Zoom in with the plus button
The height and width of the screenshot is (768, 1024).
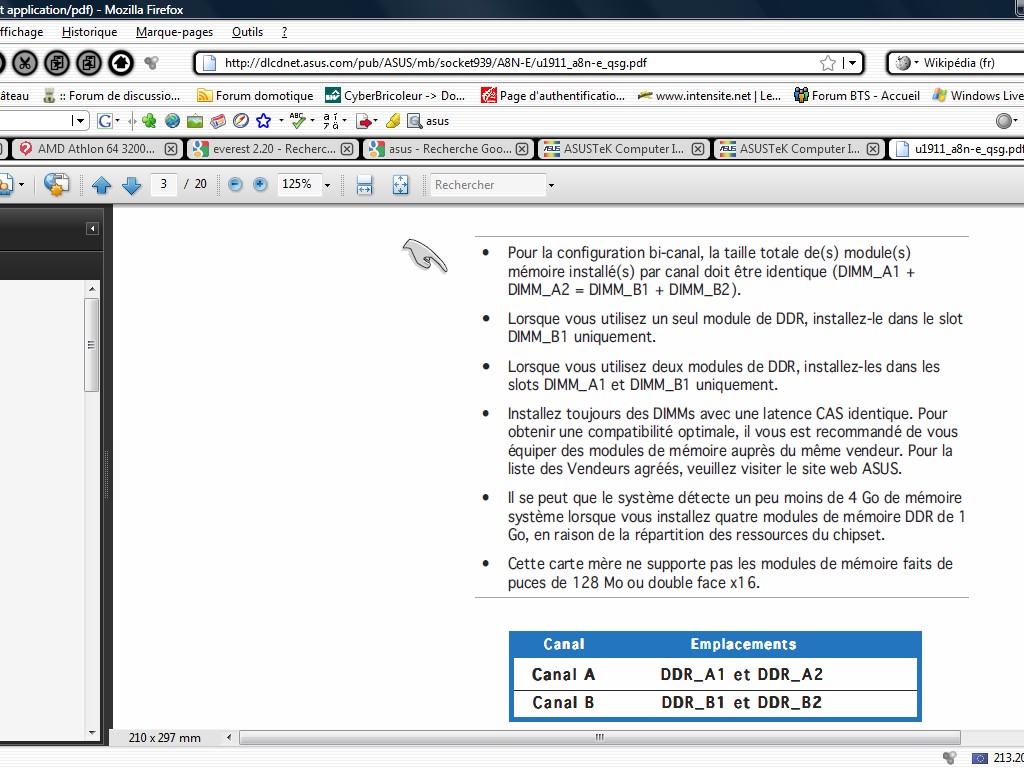tap(260, 185)
